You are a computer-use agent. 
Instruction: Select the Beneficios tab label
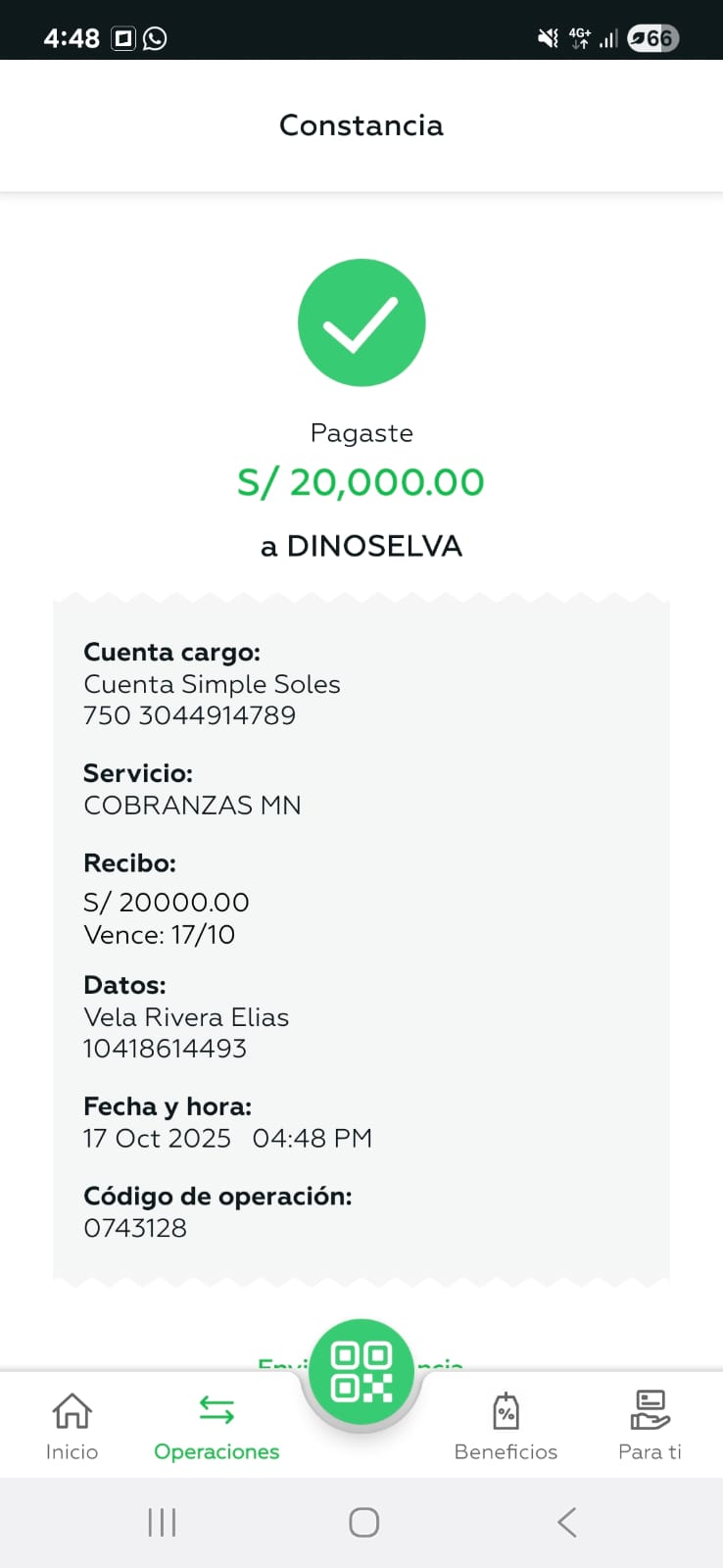click(506, 1451)
